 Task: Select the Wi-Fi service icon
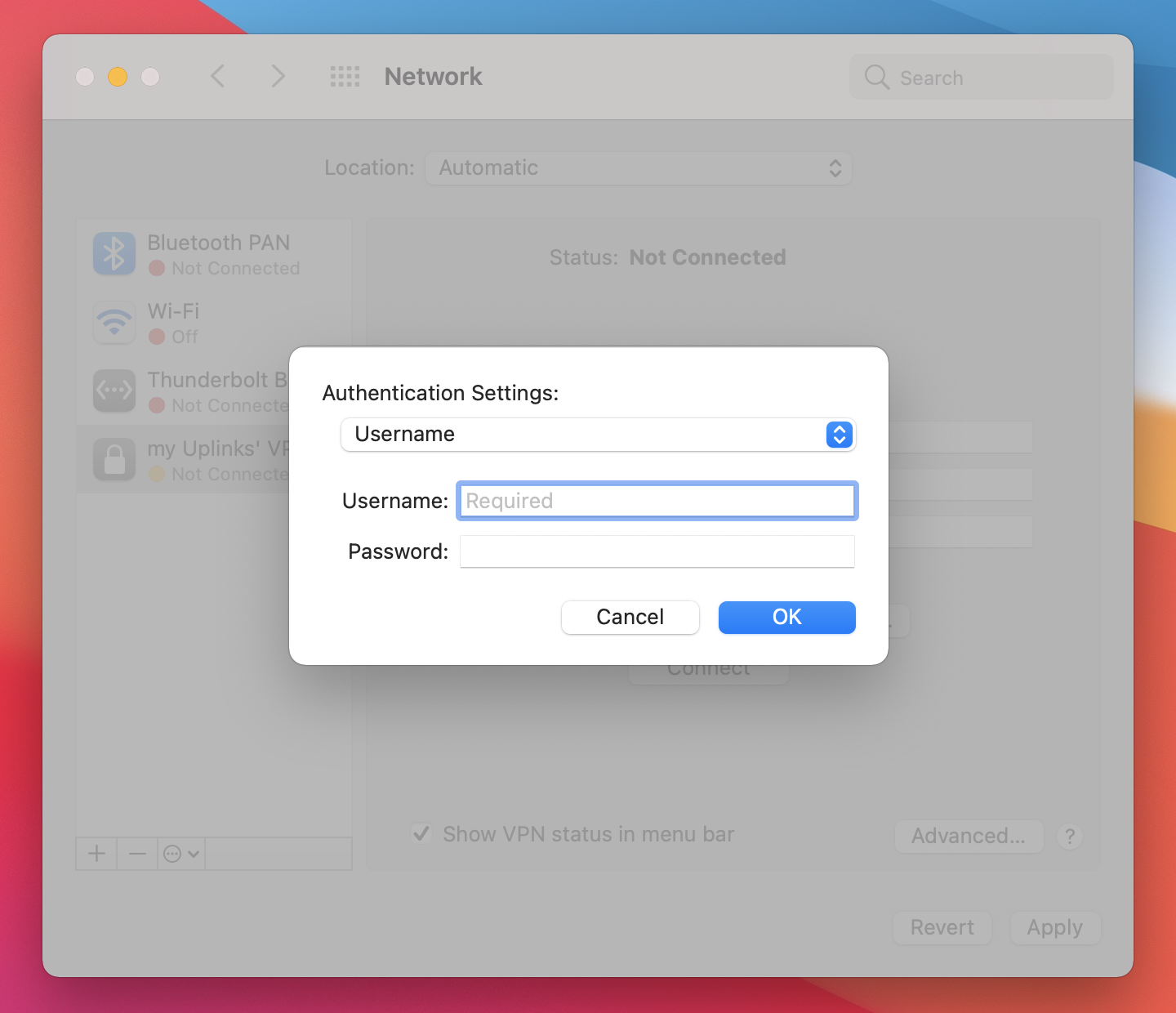coord(114,322)
